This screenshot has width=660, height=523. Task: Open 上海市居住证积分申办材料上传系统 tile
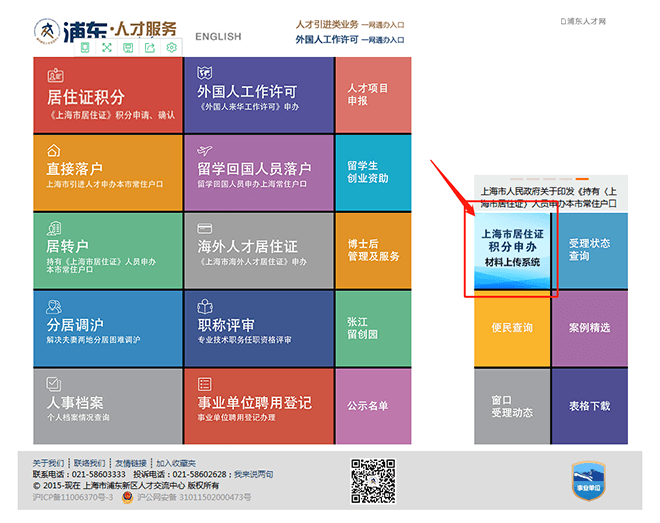tap(512, 250)
